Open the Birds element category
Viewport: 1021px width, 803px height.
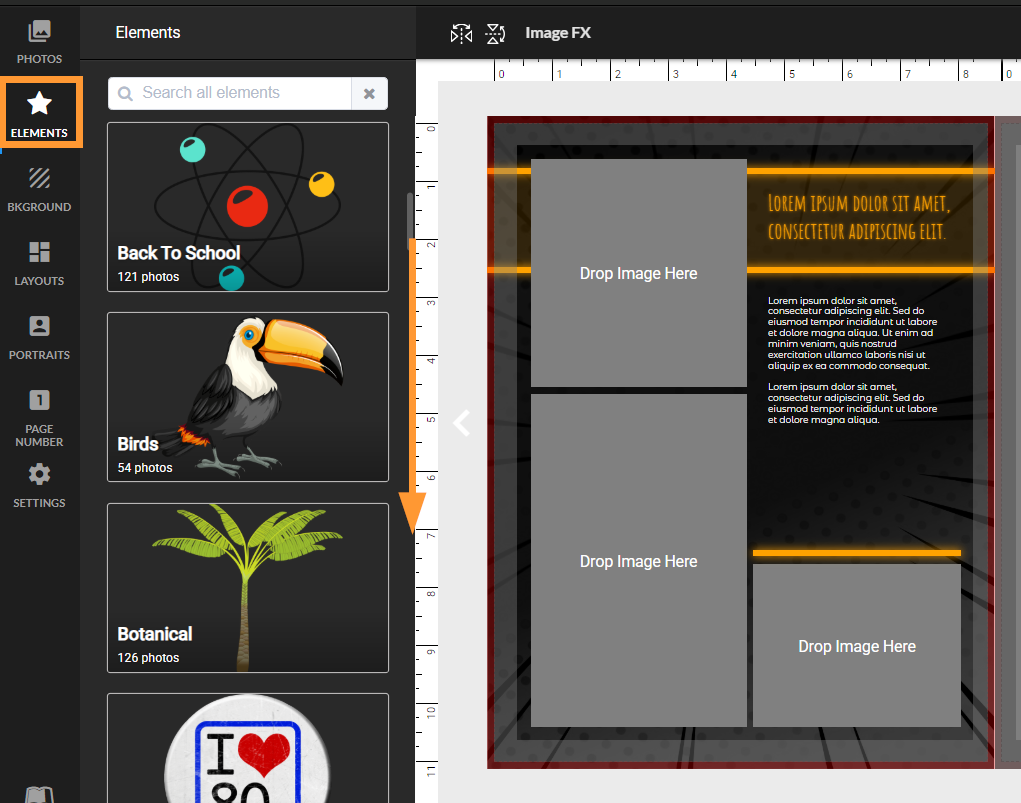point(247,397)
